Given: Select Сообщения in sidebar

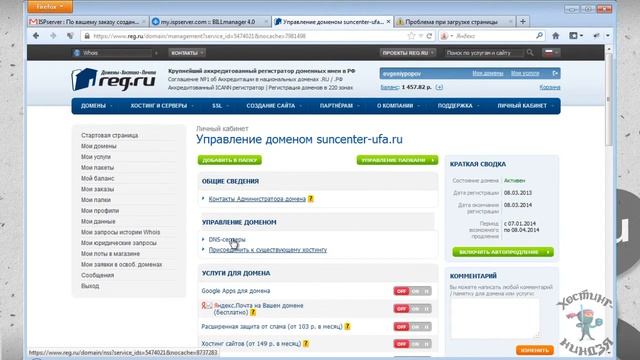Looking at the screenshot, I should (x=97, y=275).
